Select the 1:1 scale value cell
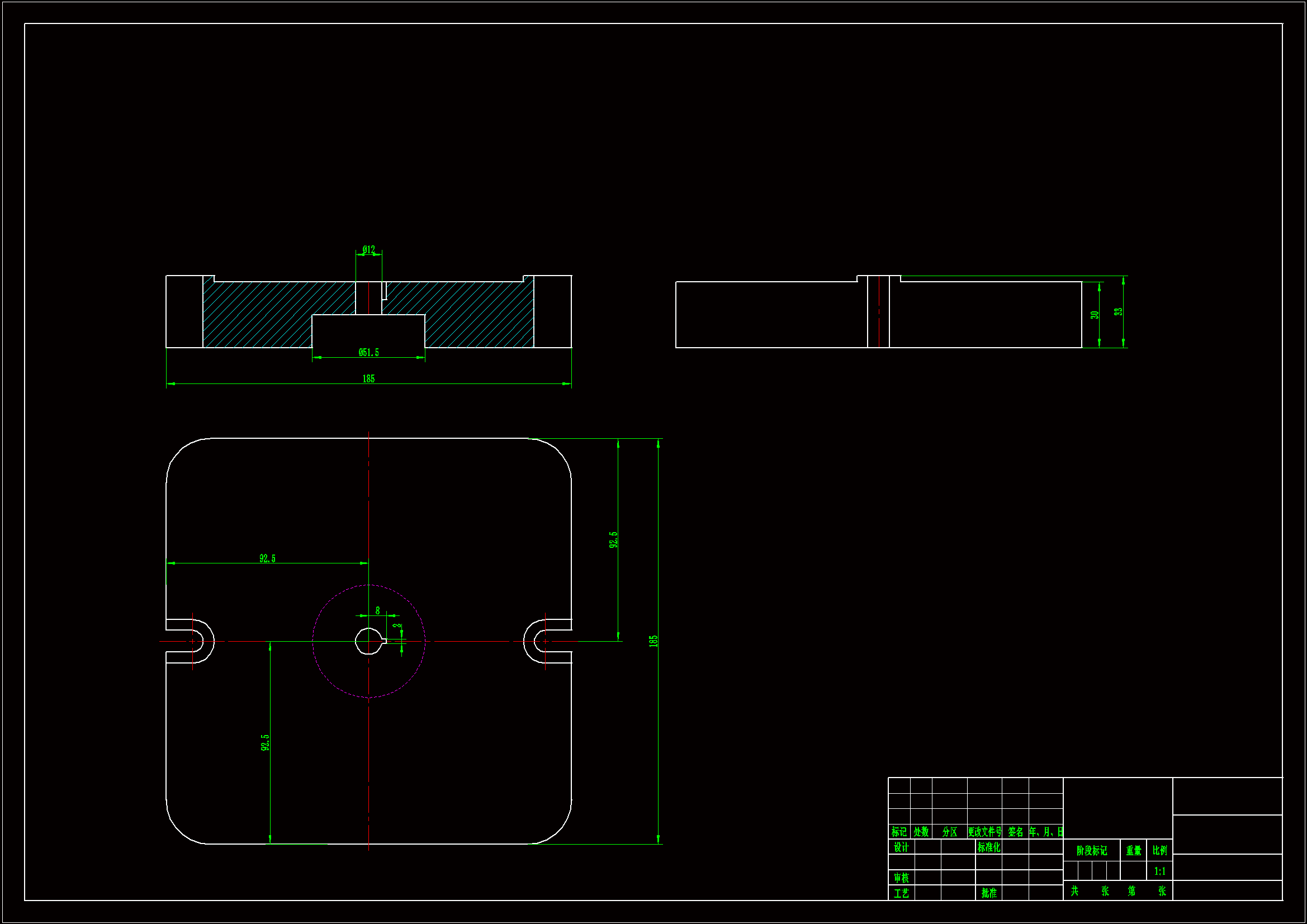The image size is (1307, 924). pos(1159,871)
